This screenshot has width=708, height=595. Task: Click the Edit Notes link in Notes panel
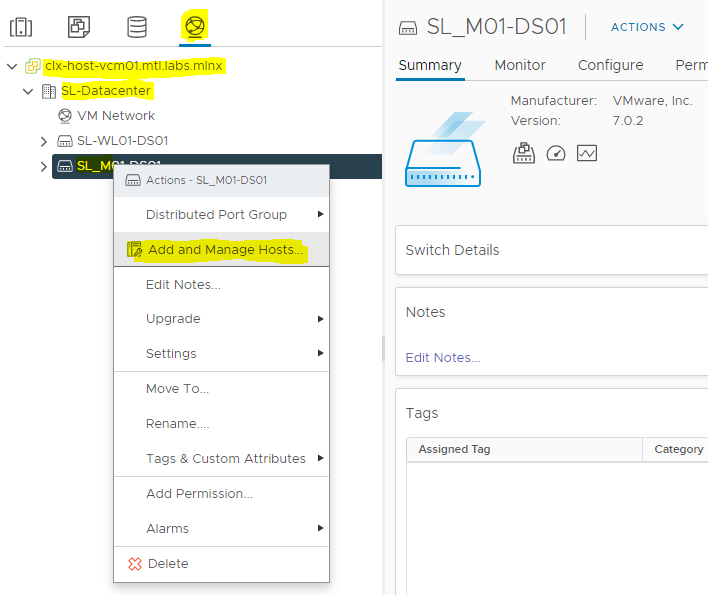pyautogui.click(x=443, y=358)
